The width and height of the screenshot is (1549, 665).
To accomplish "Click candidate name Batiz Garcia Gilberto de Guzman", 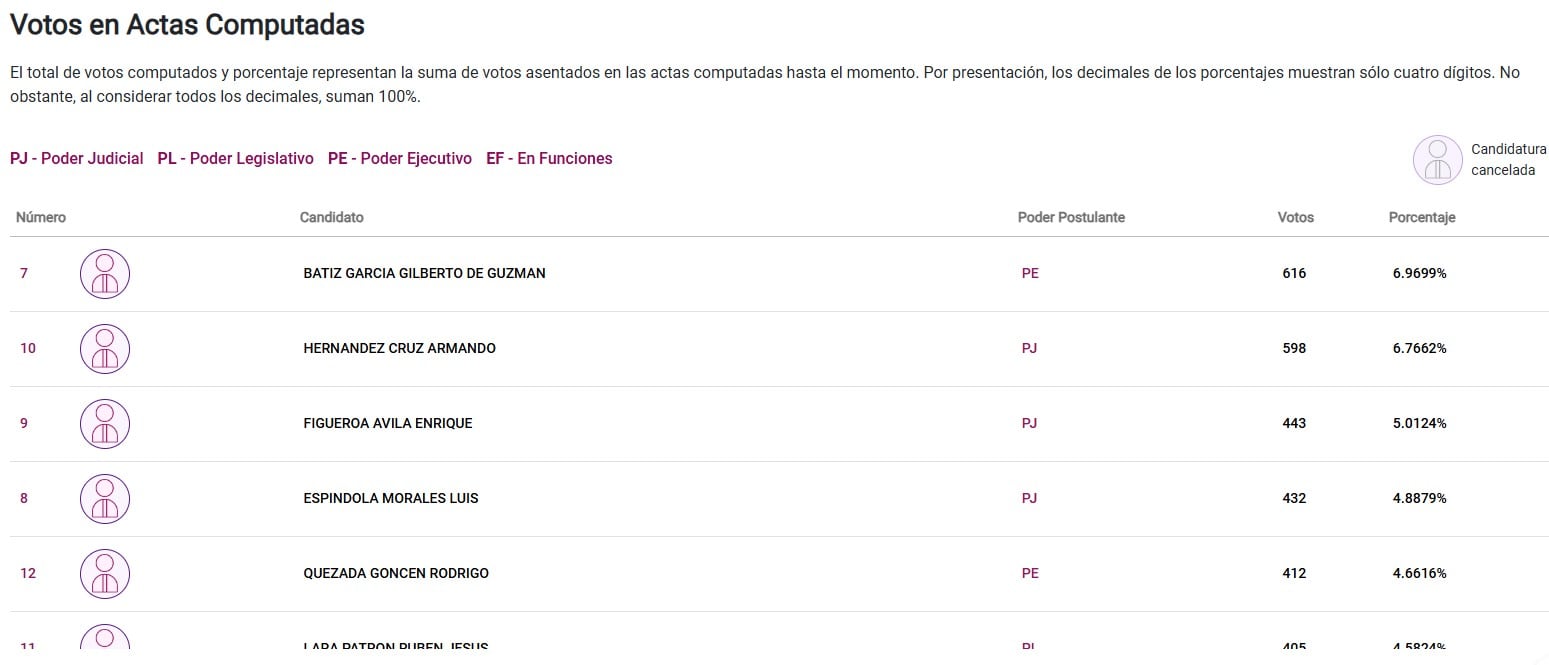I will tap(424, 273).
